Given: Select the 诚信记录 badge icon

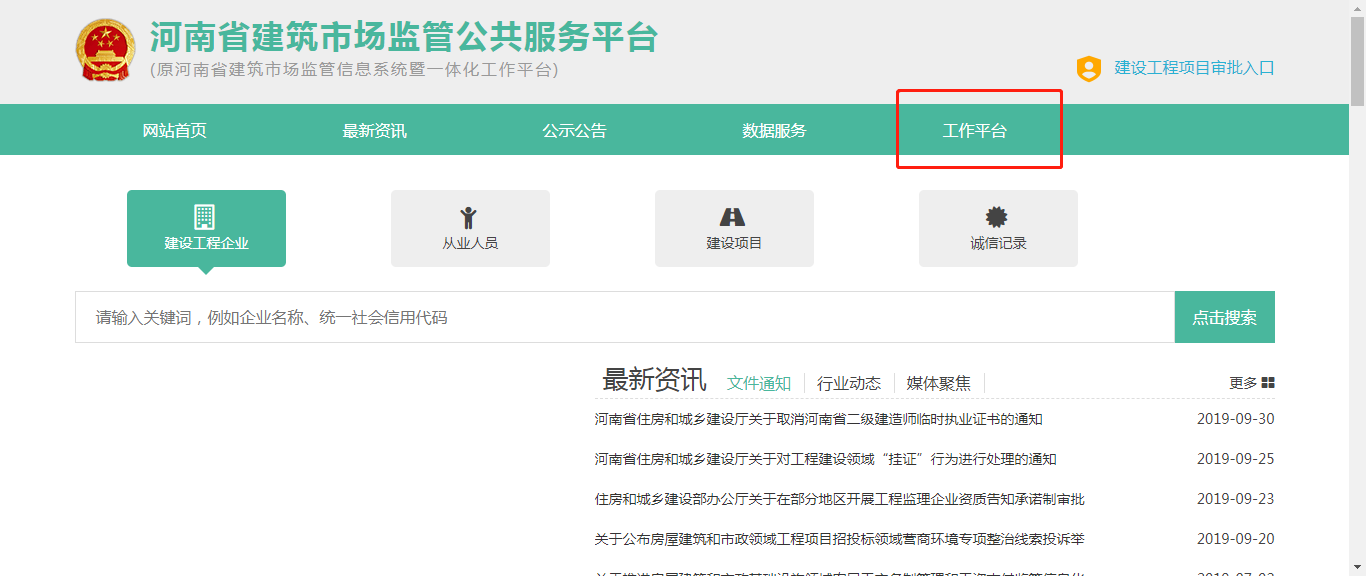Looking at the screenshot, I should click(997, 217).
